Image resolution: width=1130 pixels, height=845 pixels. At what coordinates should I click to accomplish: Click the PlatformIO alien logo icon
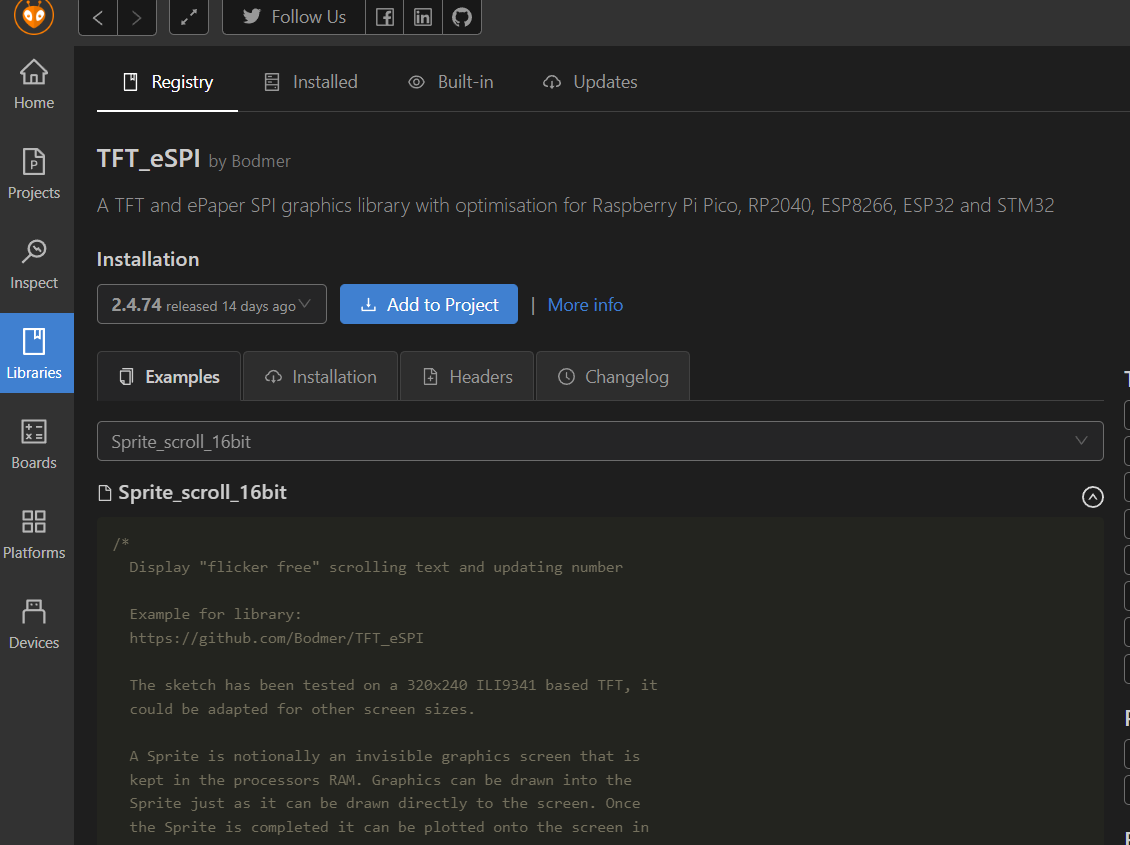point(34,14)
